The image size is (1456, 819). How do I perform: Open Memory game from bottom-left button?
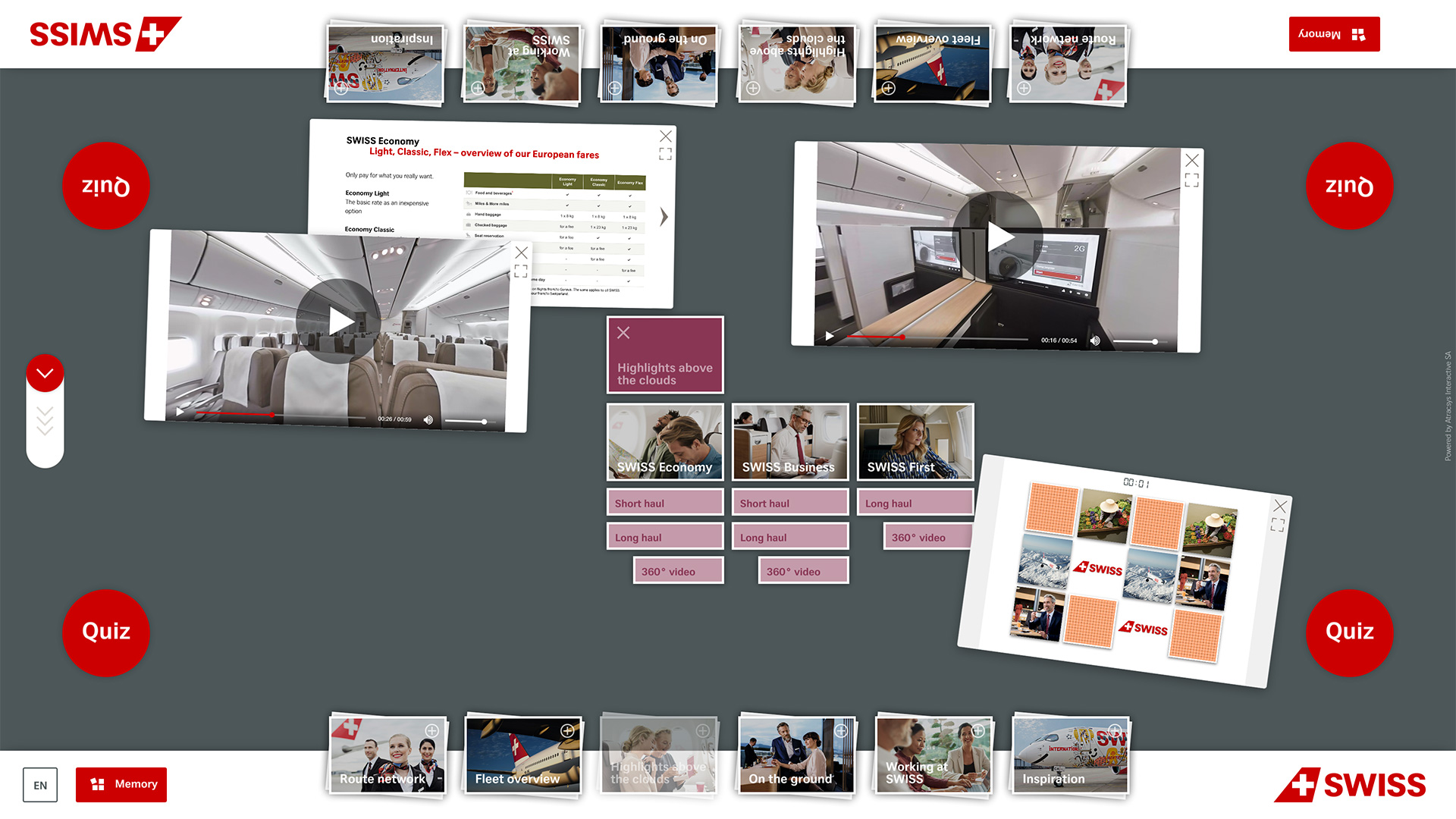coord(121,785)
